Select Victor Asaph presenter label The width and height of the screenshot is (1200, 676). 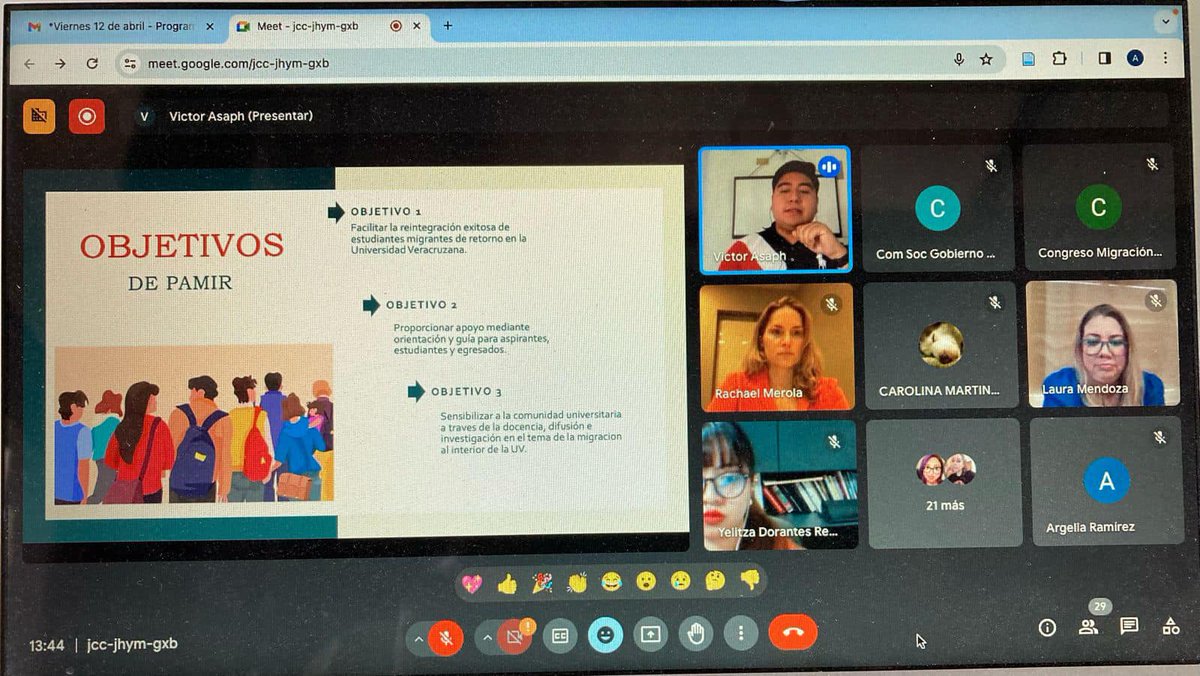[x=240, y=116]
